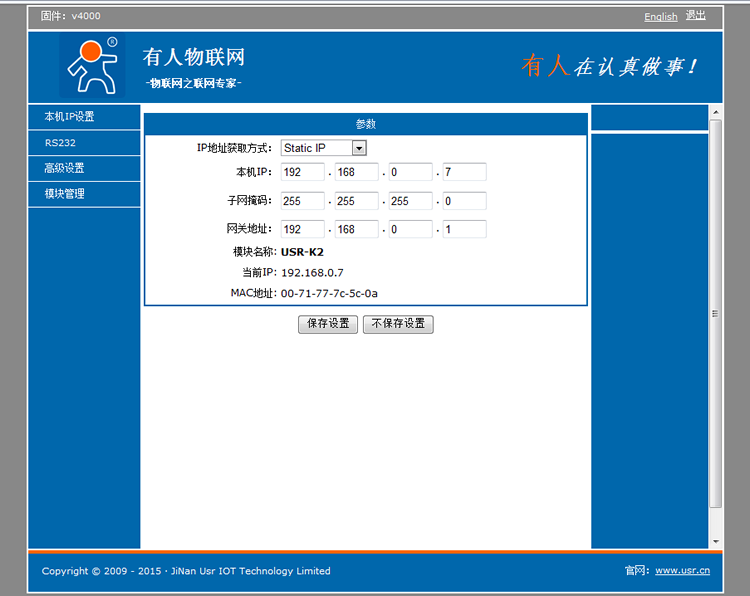This screenshot has height=596, width=750.
Task: Open the 本机IP设置 menu item
Action: 84,117
